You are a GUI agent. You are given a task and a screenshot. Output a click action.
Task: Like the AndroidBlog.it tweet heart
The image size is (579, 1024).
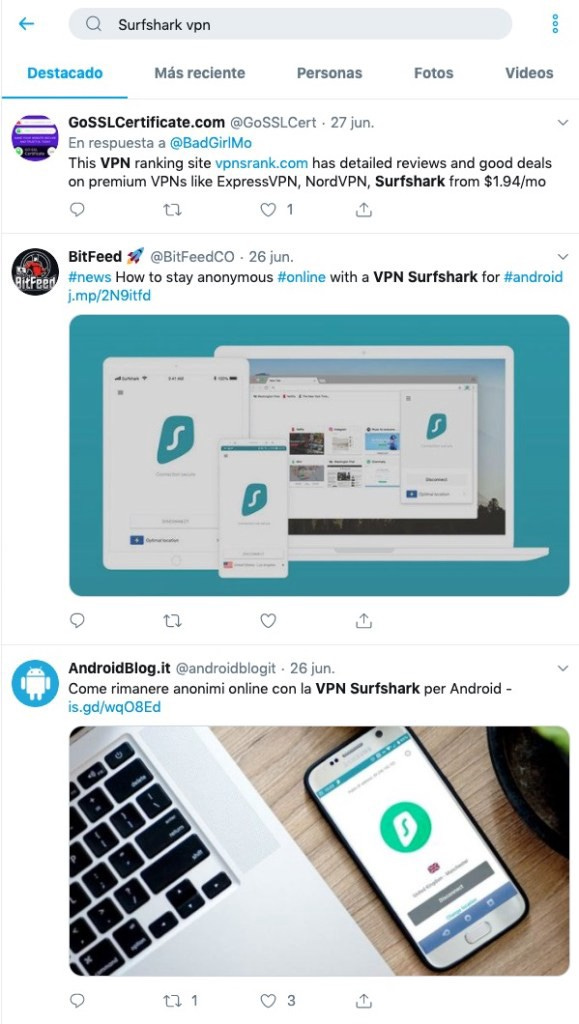(x=268, y=1000)
